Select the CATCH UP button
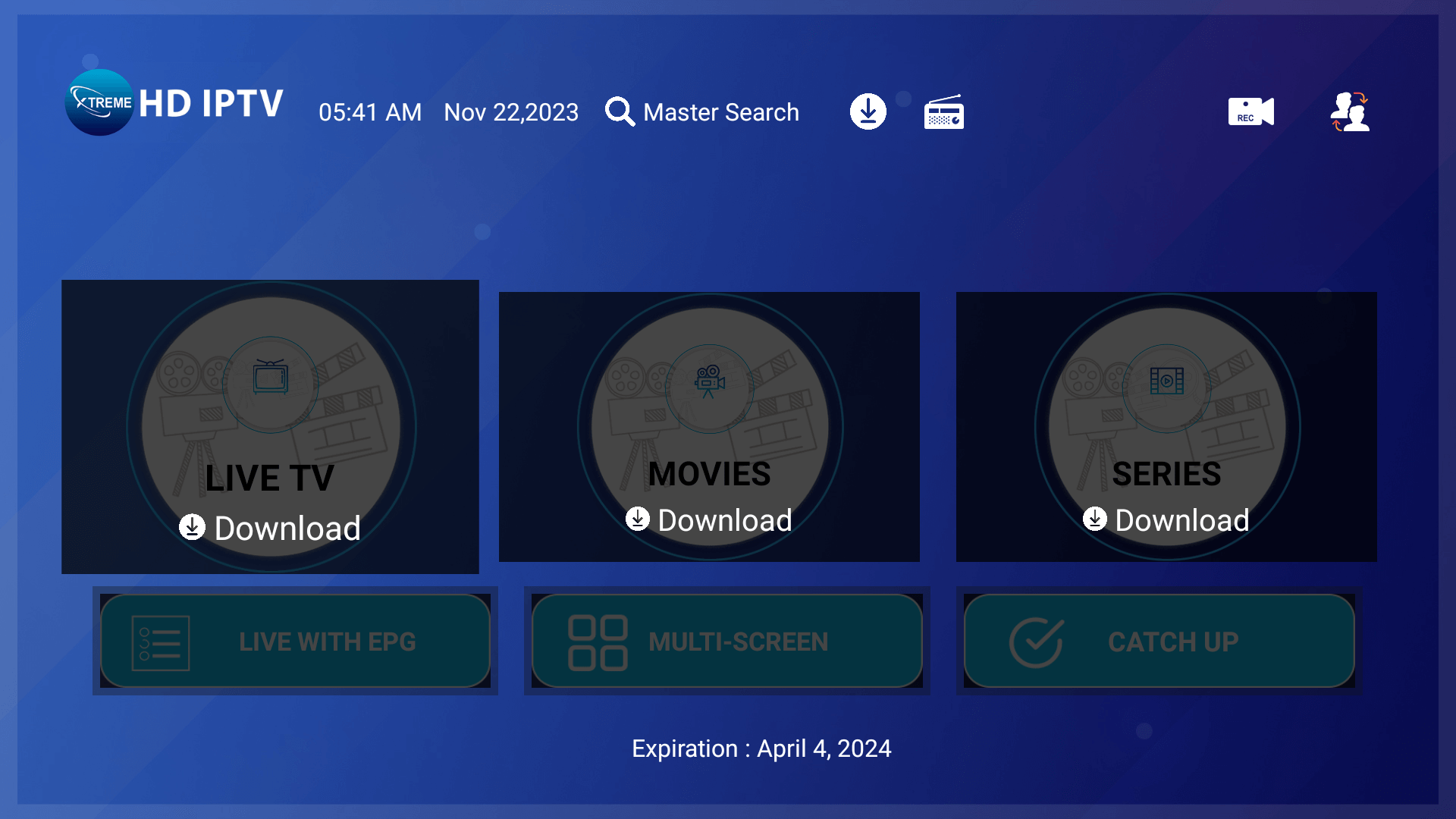The height and width of the screenshot is (819, 1456). (x=1172, y=642)
